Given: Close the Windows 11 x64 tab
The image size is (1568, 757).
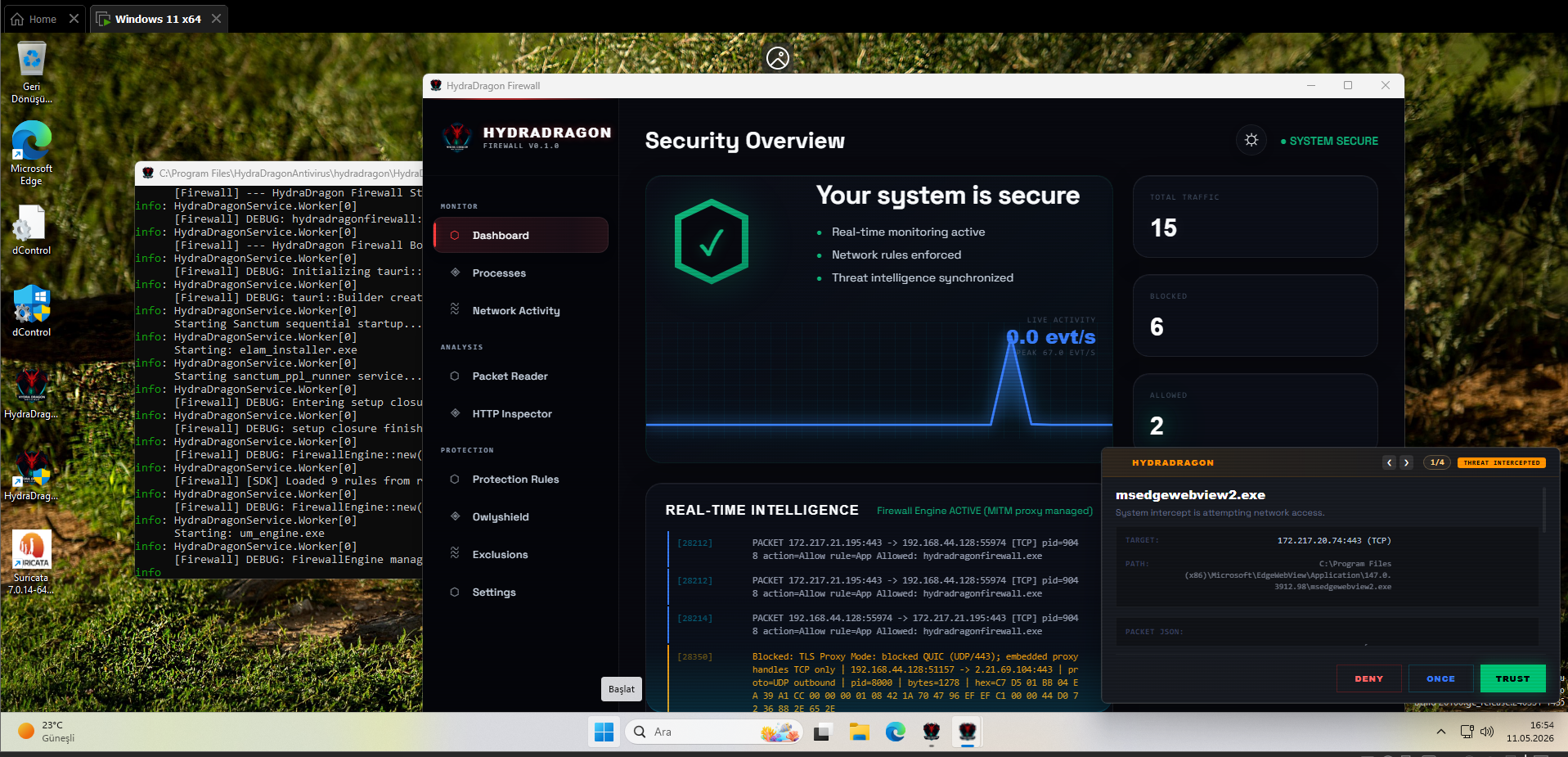Looking at the screenshot, I should pyautogui.click(x=216, y=19).
